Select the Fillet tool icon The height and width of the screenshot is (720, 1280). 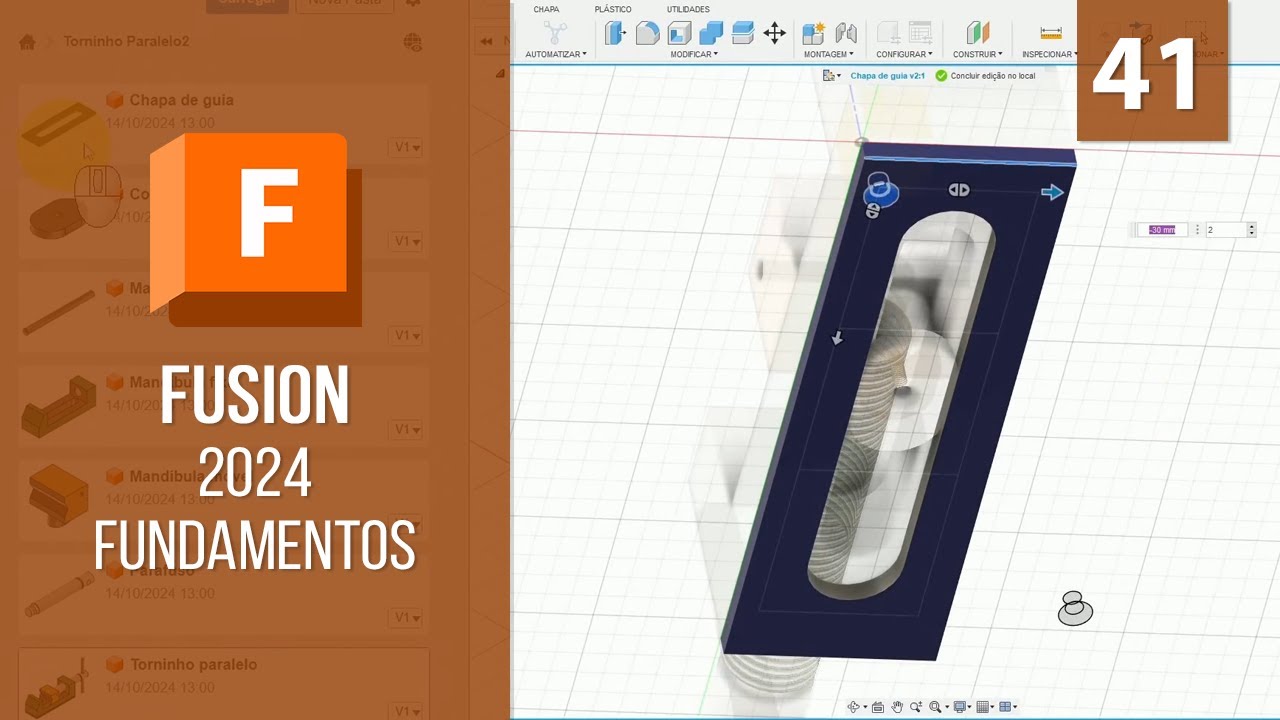click(x=647, y=33)
